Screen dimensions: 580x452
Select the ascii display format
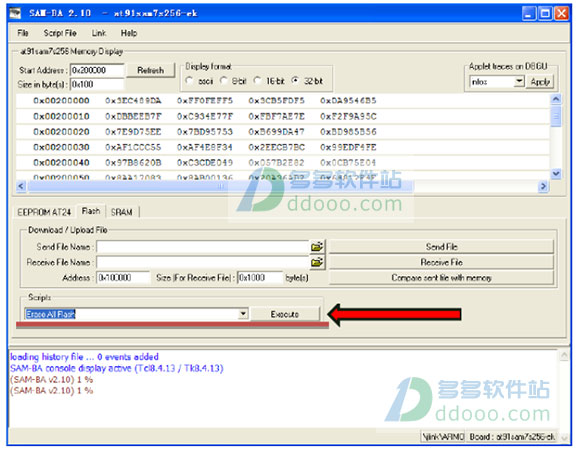click(x=189, y=81)
